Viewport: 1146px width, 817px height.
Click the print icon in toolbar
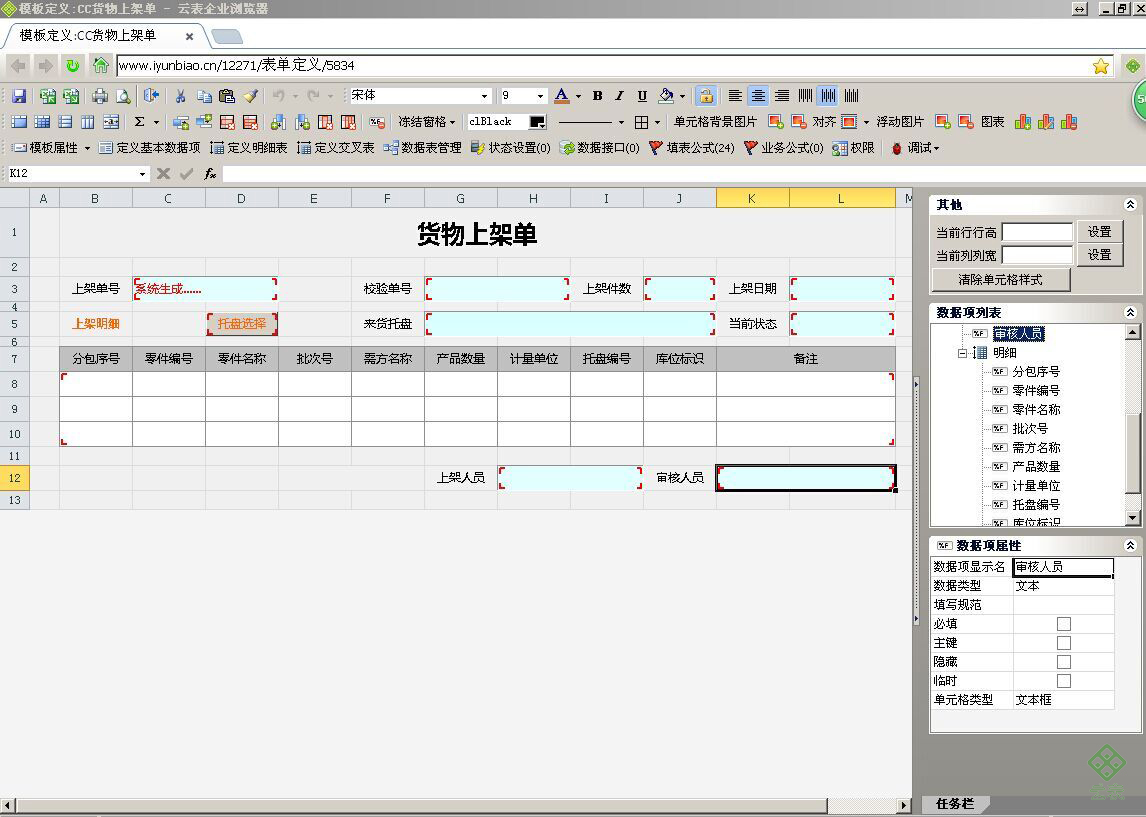(x=99, y=96)
